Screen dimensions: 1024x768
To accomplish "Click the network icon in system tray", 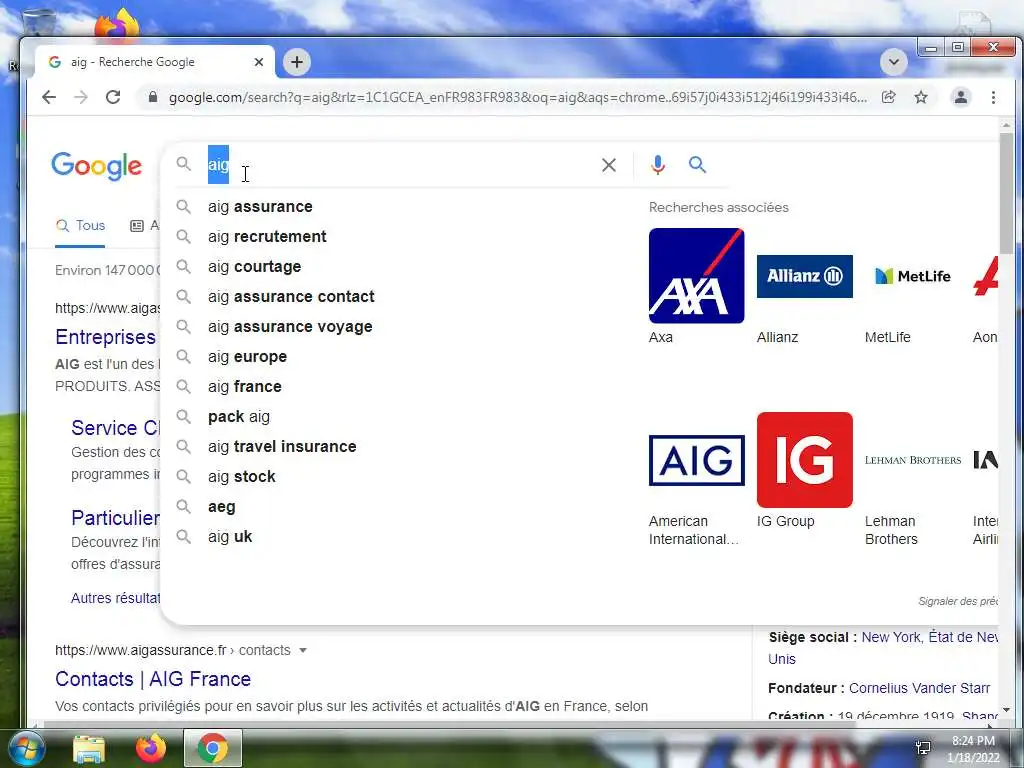I will (x=923, y=748).
